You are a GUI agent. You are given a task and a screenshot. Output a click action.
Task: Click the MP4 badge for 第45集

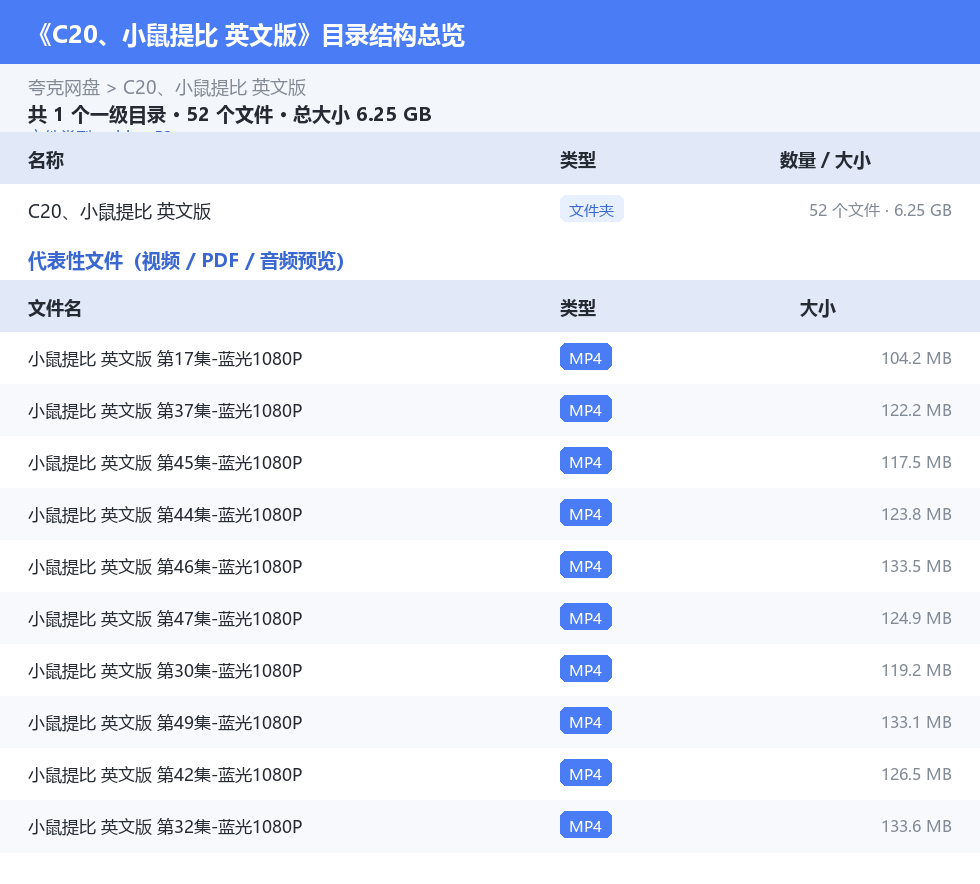click(586, 461)
